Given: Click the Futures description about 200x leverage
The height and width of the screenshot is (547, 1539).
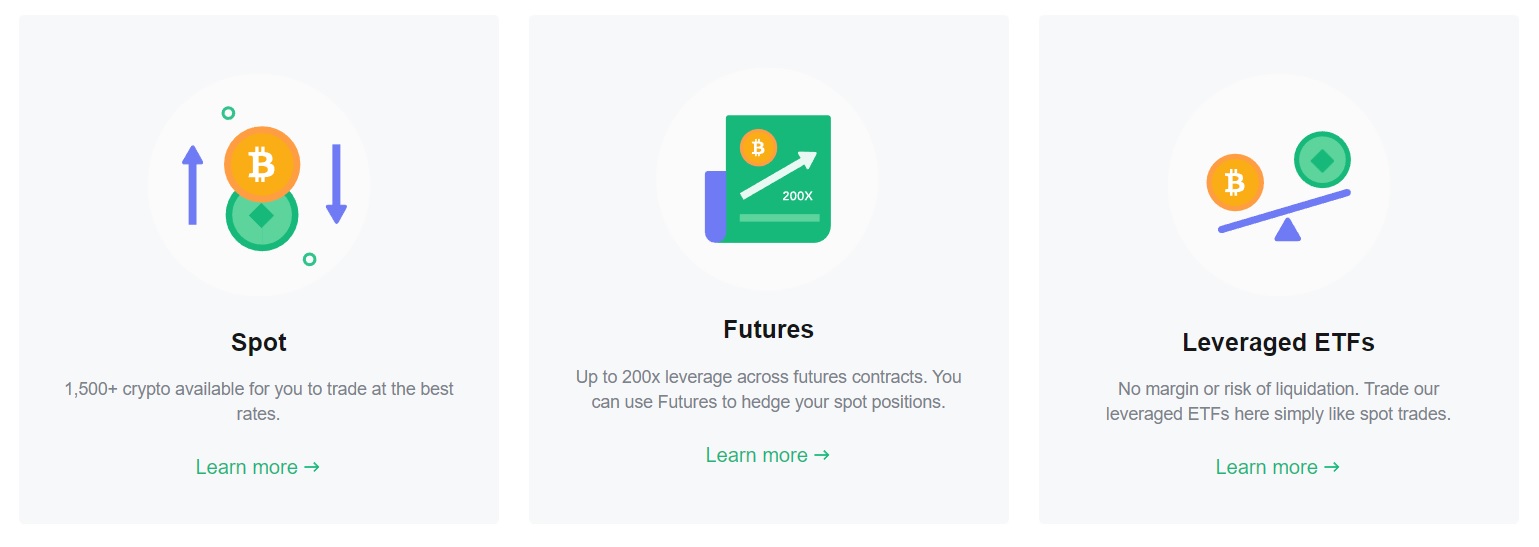Looking at the screenshot, I should point(768,390).
